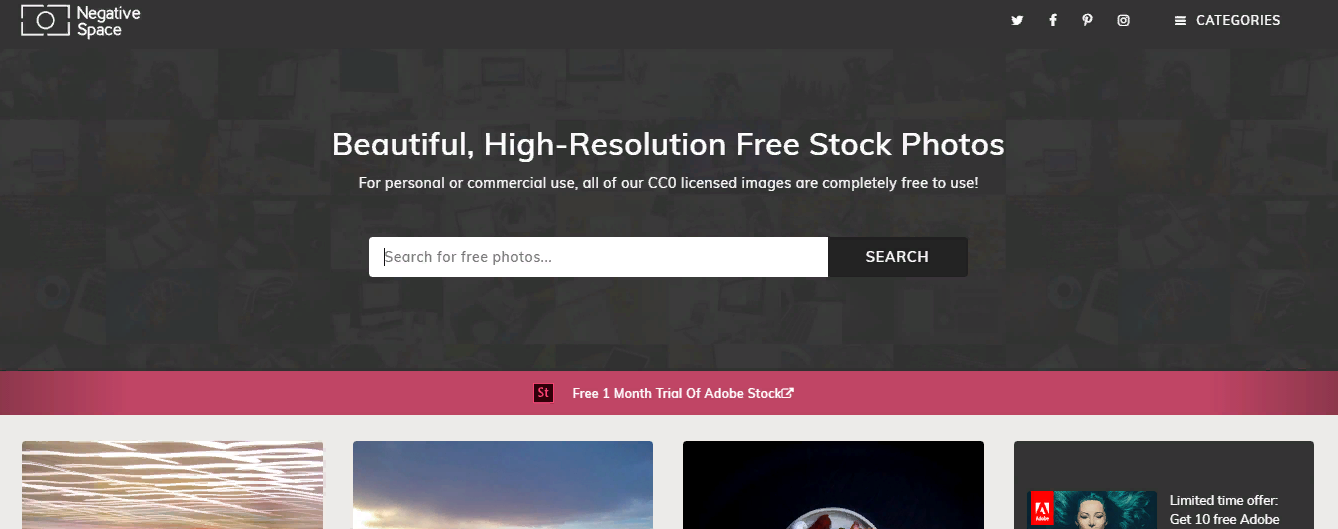Open Free 1 Month Trial Of Adobe Stock link
The width and height of the screenshot is (1338, 529).
point(676,393)
